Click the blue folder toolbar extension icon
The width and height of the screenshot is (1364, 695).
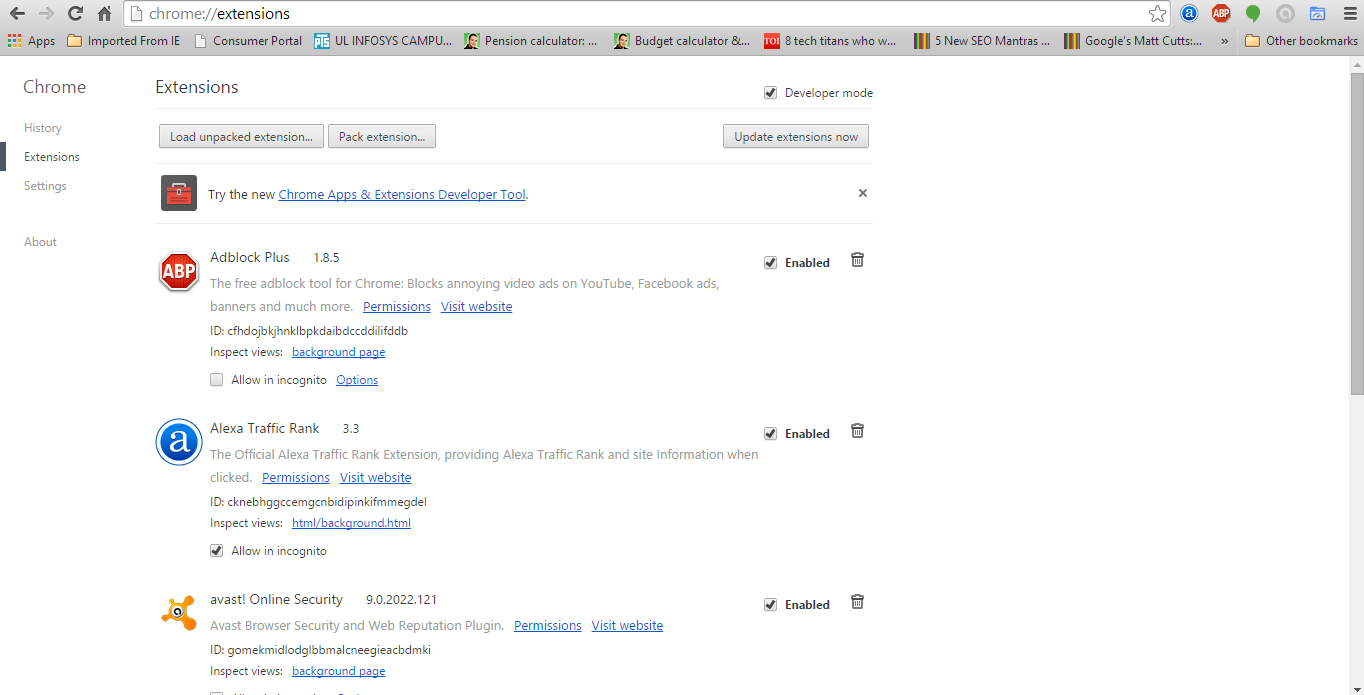[x=1317, y=14]
